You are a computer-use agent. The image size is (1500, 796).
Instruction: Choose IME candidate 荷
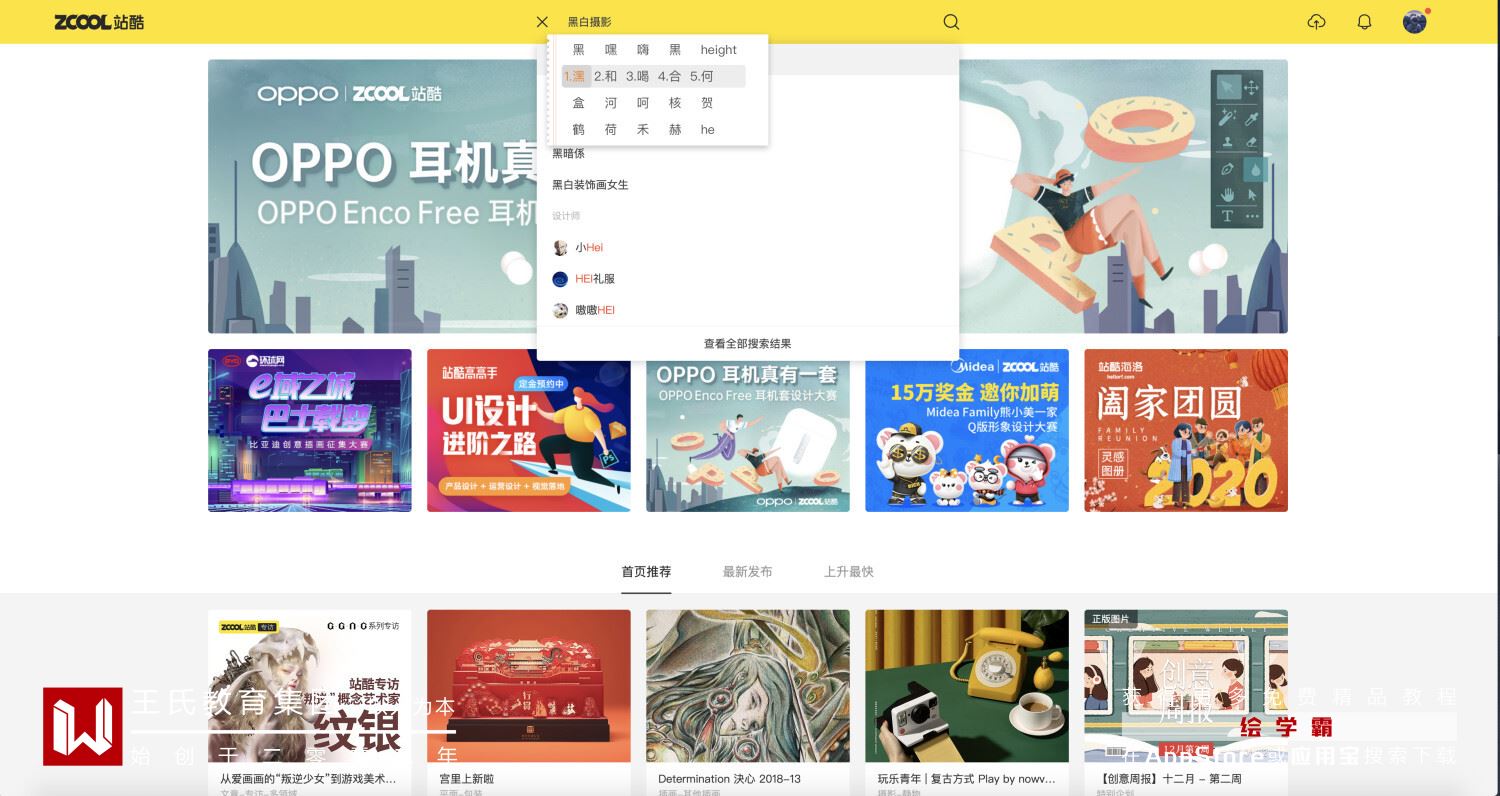611,130
